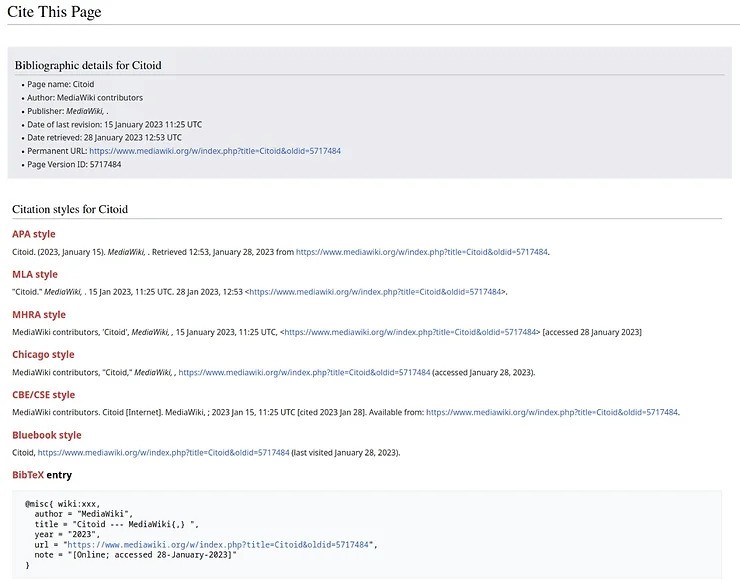Click 'Date of last revision' line
Screen dimensions: 740x581
tap(114, 125)
